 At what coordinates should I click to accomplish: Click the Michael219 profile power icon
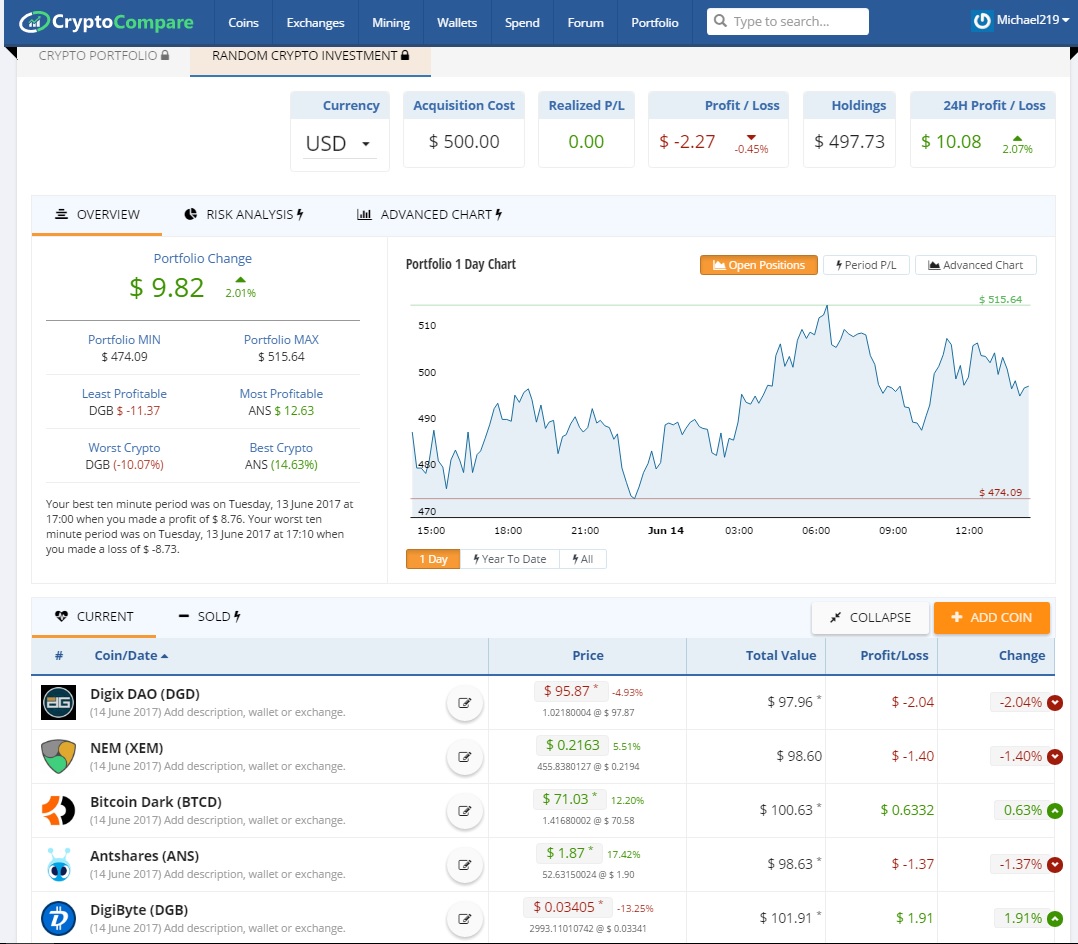point(982,21)
